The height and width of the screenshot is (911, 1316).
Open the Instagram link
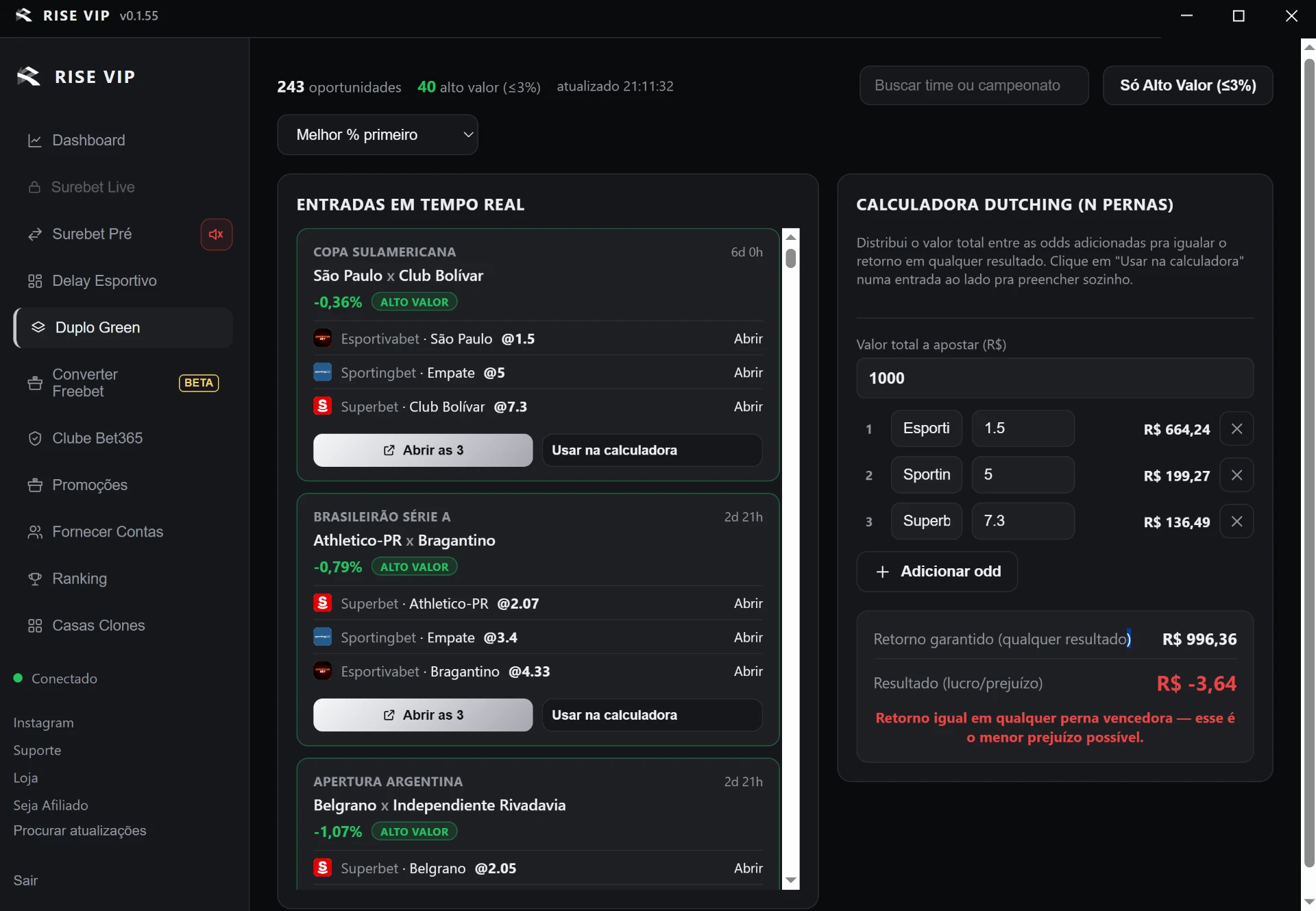[x=43, y=723]
